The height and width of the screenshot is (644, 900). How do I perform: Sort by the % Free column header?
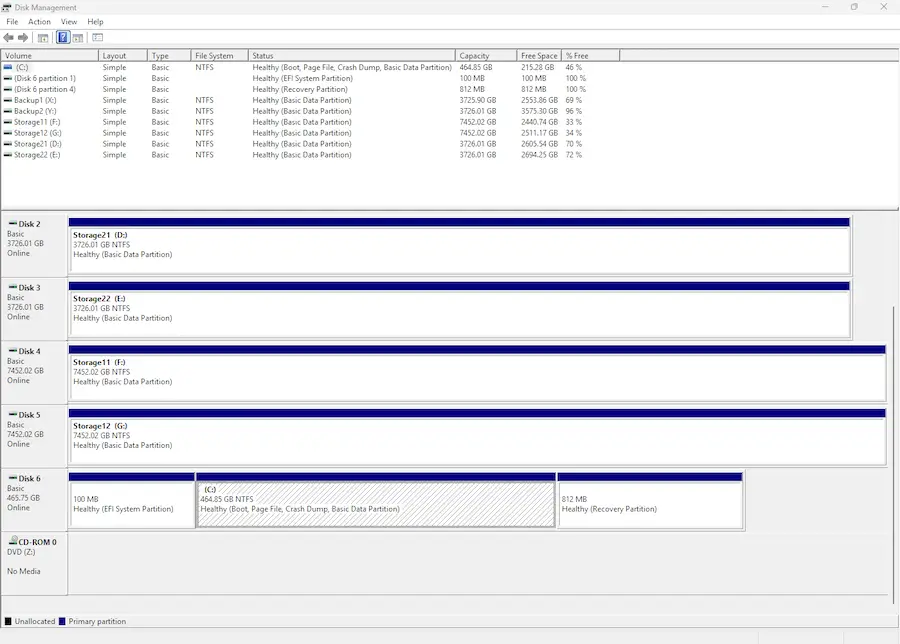tap(591, 56)
